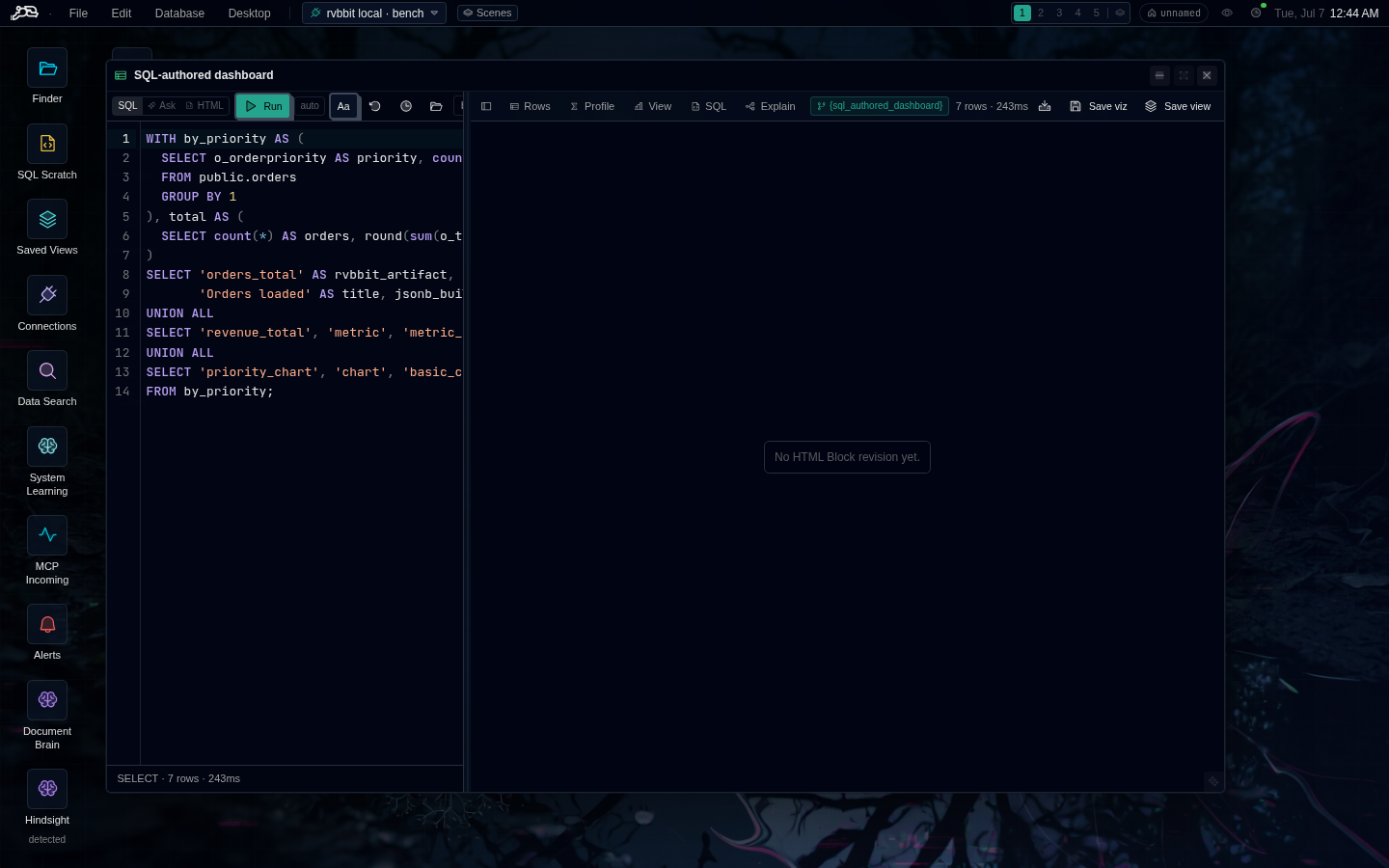This screenshot has height=868, width=1389.
Task: Minimize the SQL-authored dashboard window
Action: click(1159, 75)
